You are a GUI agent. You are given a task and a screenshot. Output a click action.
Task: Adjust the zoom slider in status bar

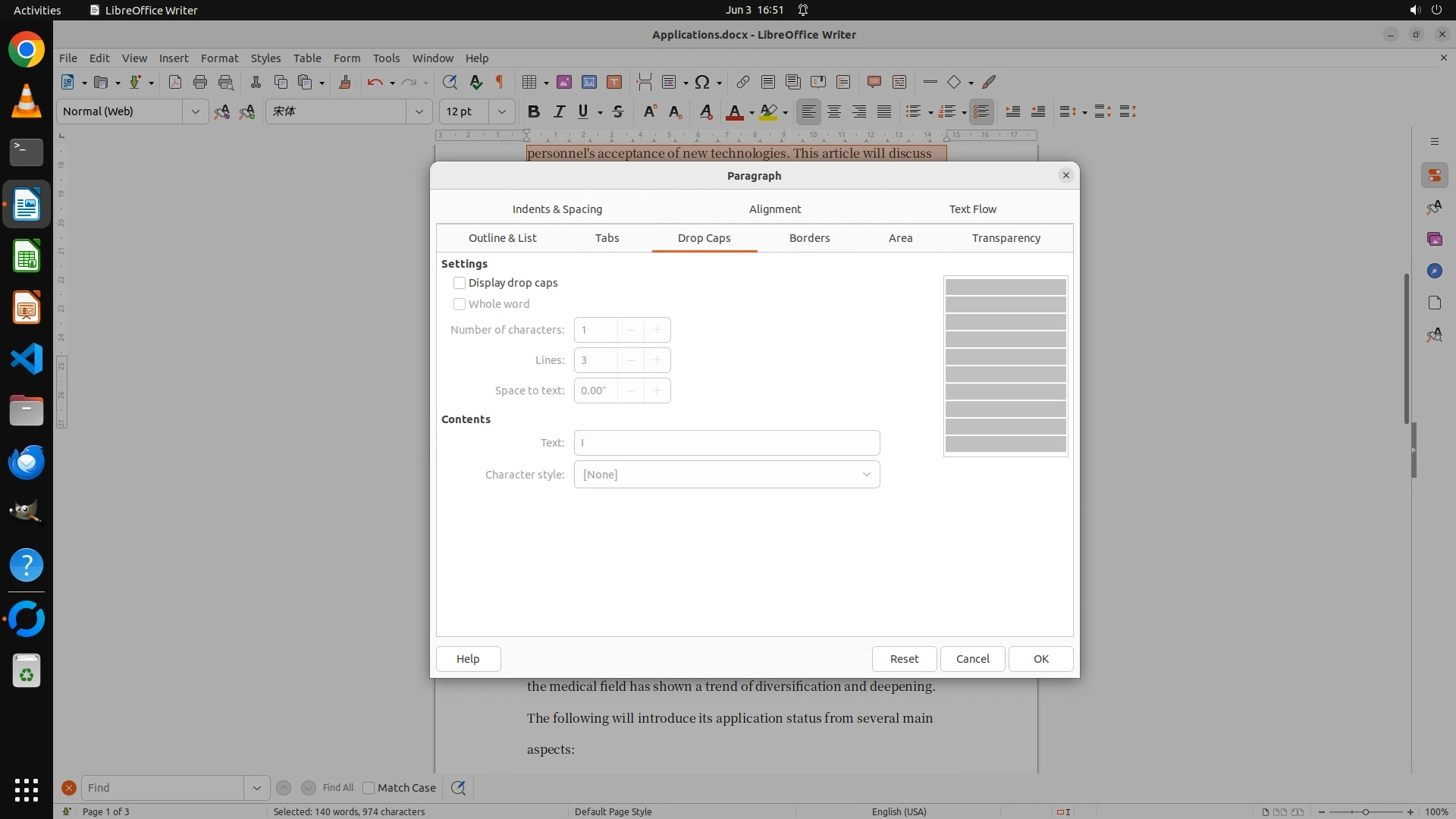(x=1365, y=811)
